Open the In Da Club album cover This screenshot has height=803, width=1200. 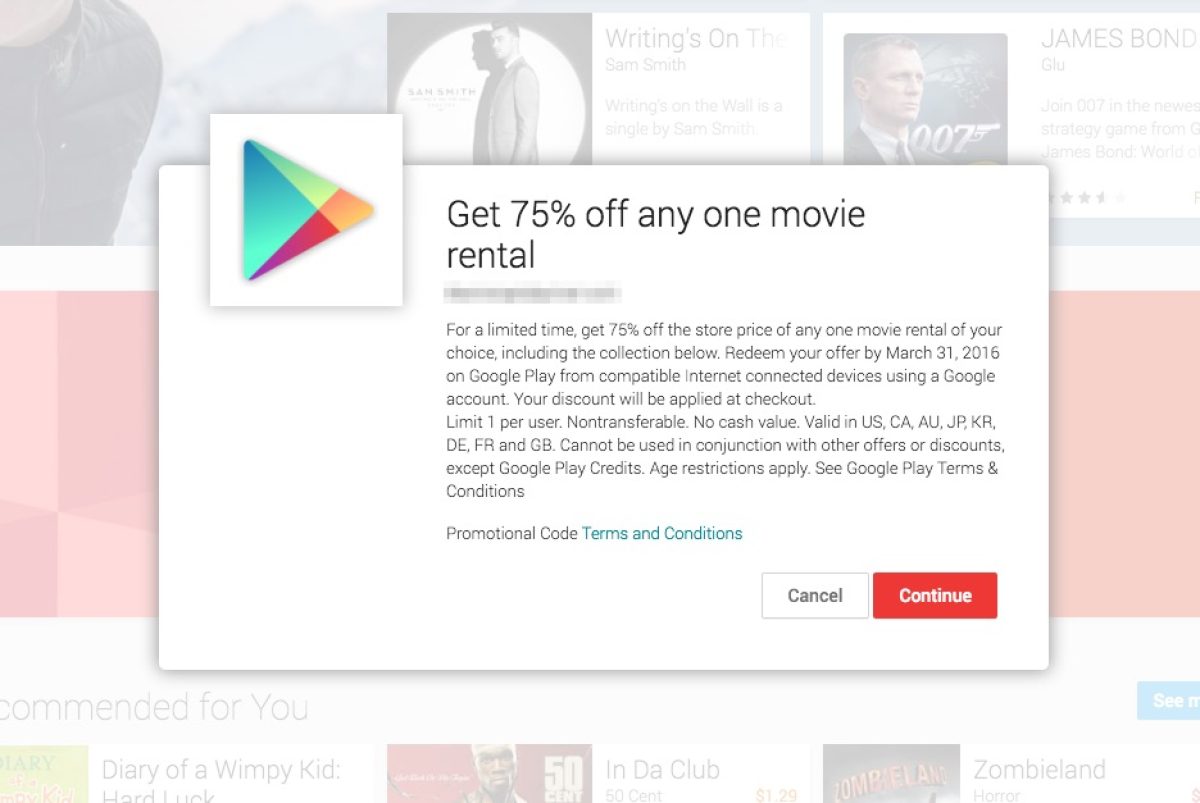pos(489,773)
